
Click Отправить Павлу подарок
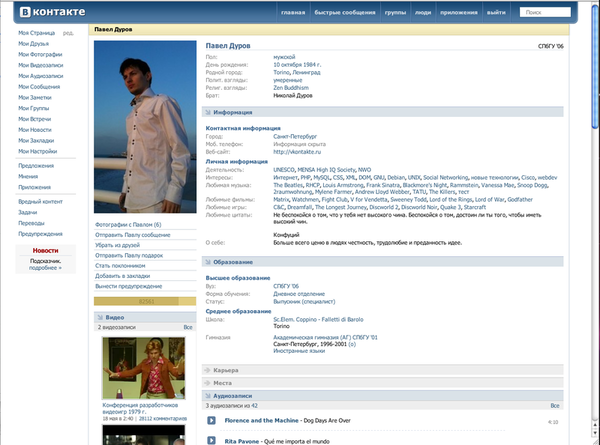tap(129, 255)
